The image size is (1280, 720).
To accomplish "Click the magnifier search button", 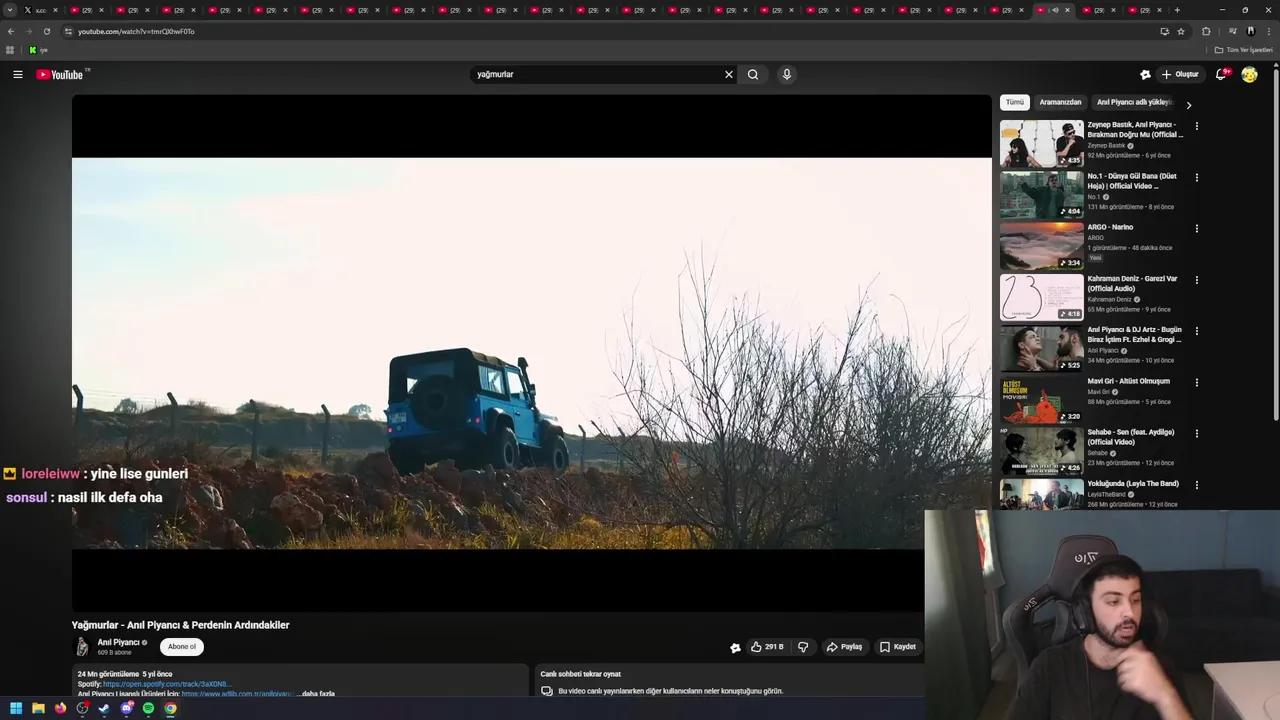I will 753,74.
